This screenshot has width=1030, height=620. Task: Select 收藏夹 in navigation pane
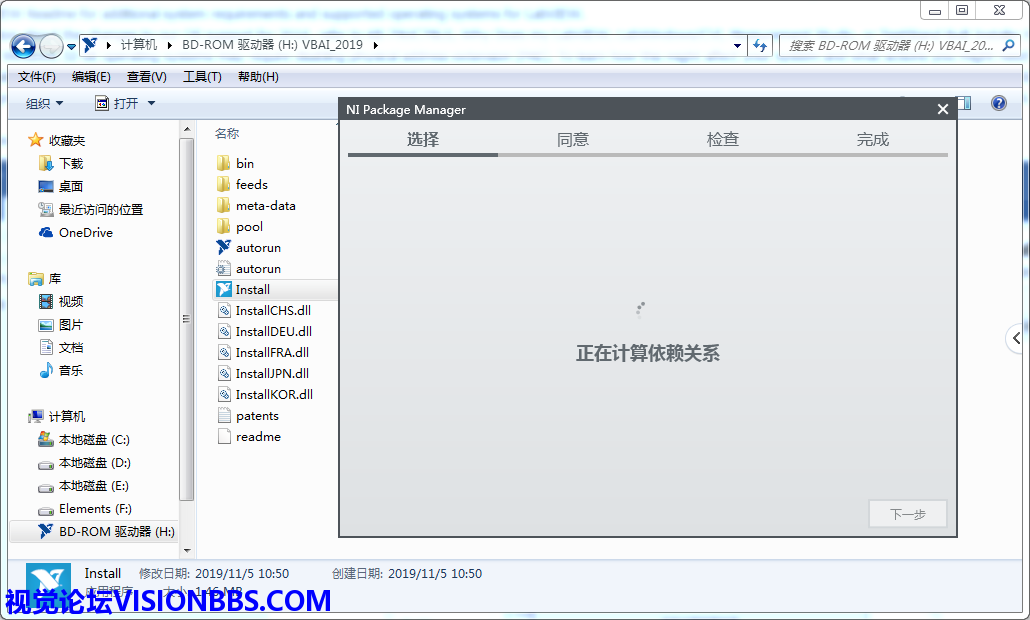57,141
